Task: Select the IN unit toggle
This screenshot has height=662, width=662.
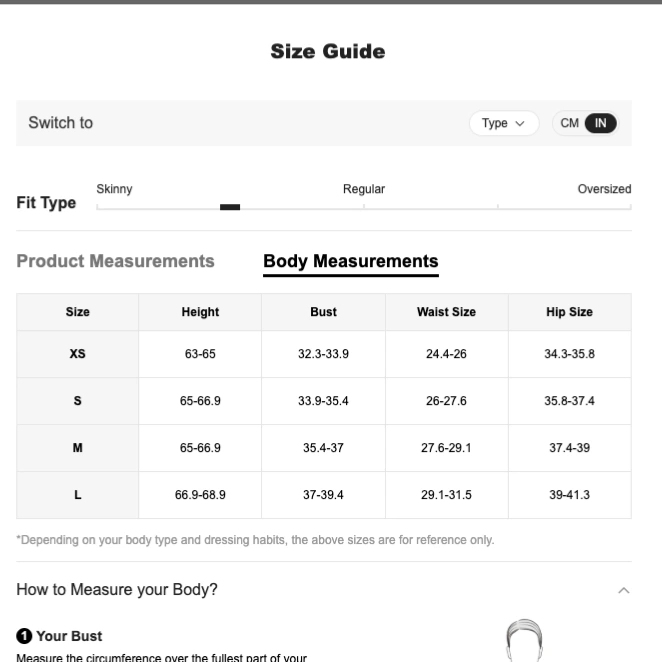Action: click(600, 123)
